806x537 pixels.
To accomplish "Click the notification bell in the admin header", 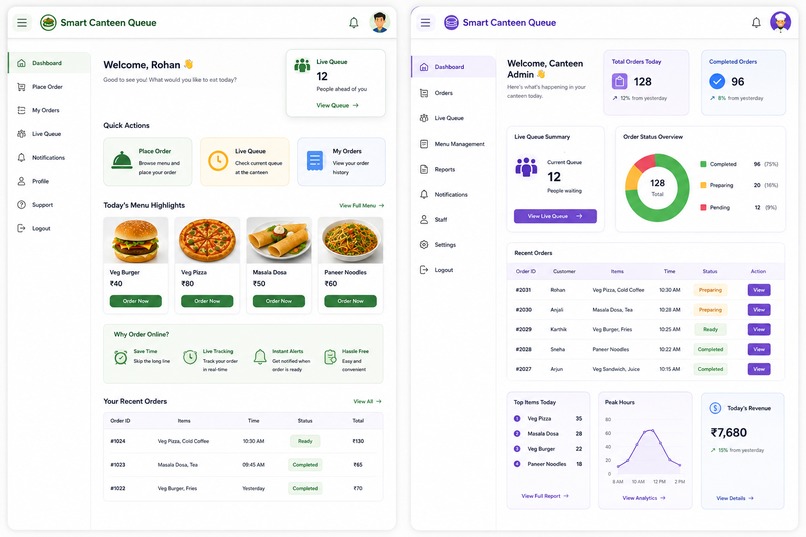I will point(756,23).
